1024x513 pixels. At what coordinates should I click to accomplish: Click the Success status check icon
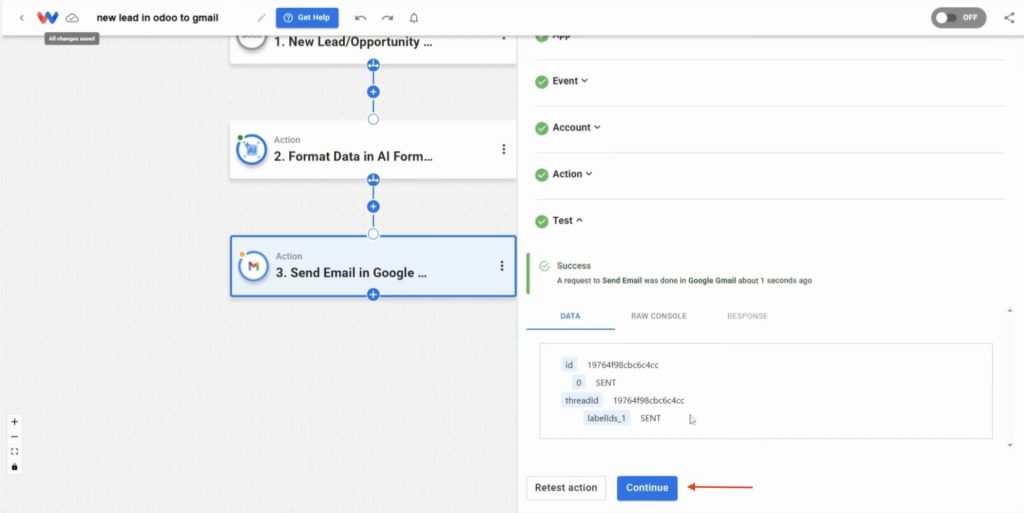544,266
